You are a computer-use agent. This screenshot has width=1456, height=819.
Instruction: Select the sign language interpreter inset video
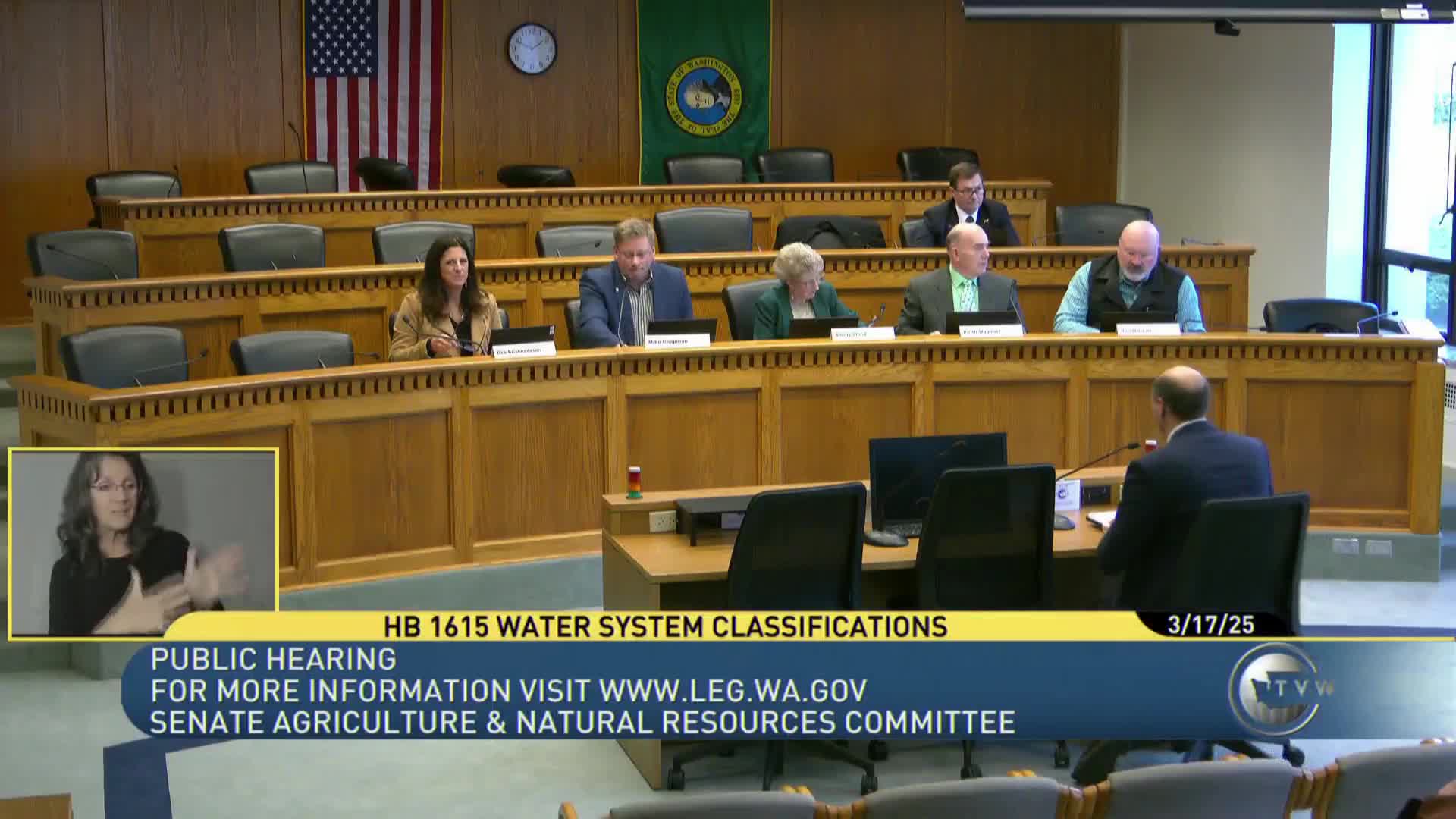point(143,543)
